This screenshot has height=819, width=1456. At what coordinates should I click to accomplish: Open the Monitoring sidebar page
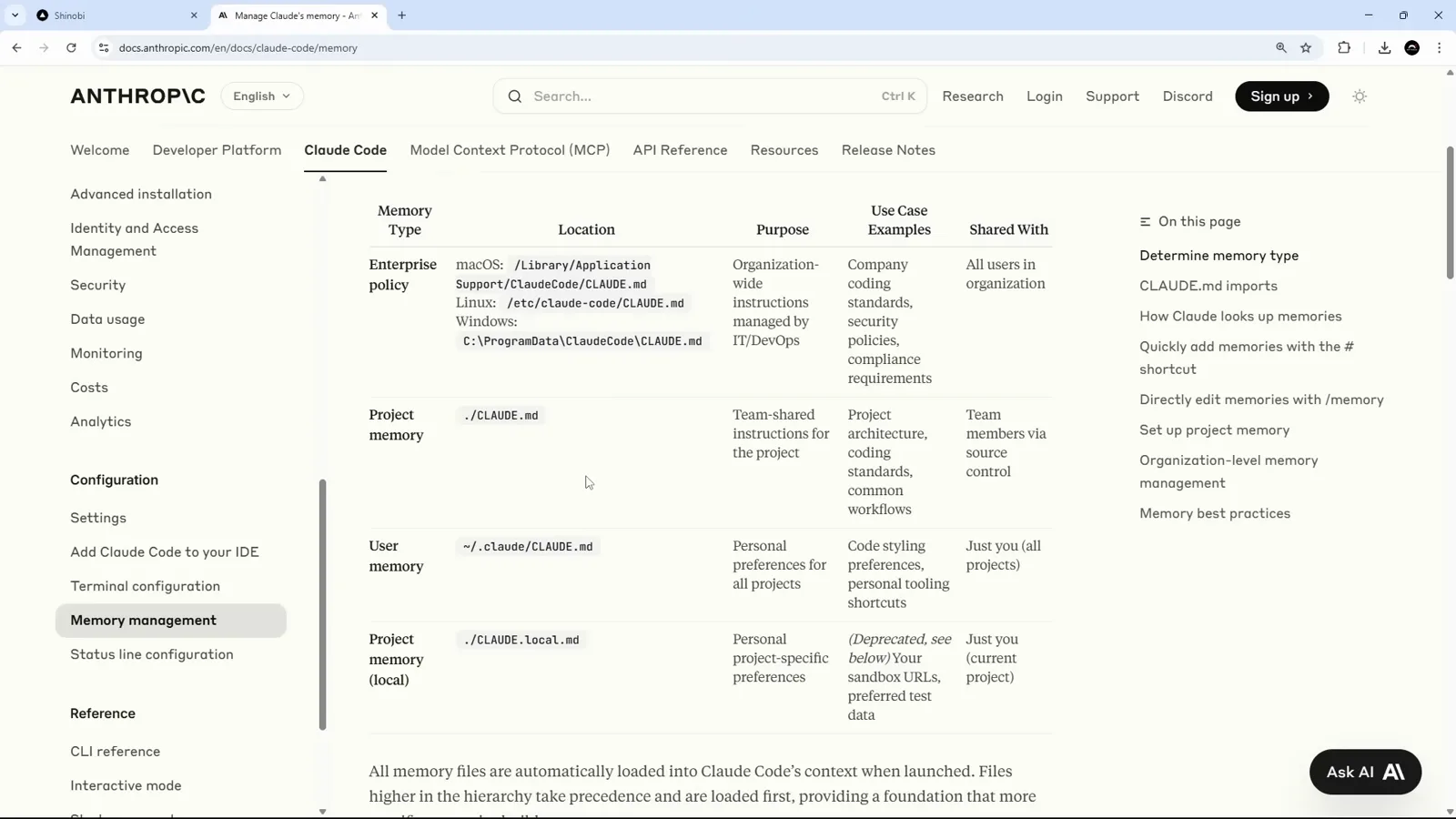(x=106, y=353)
